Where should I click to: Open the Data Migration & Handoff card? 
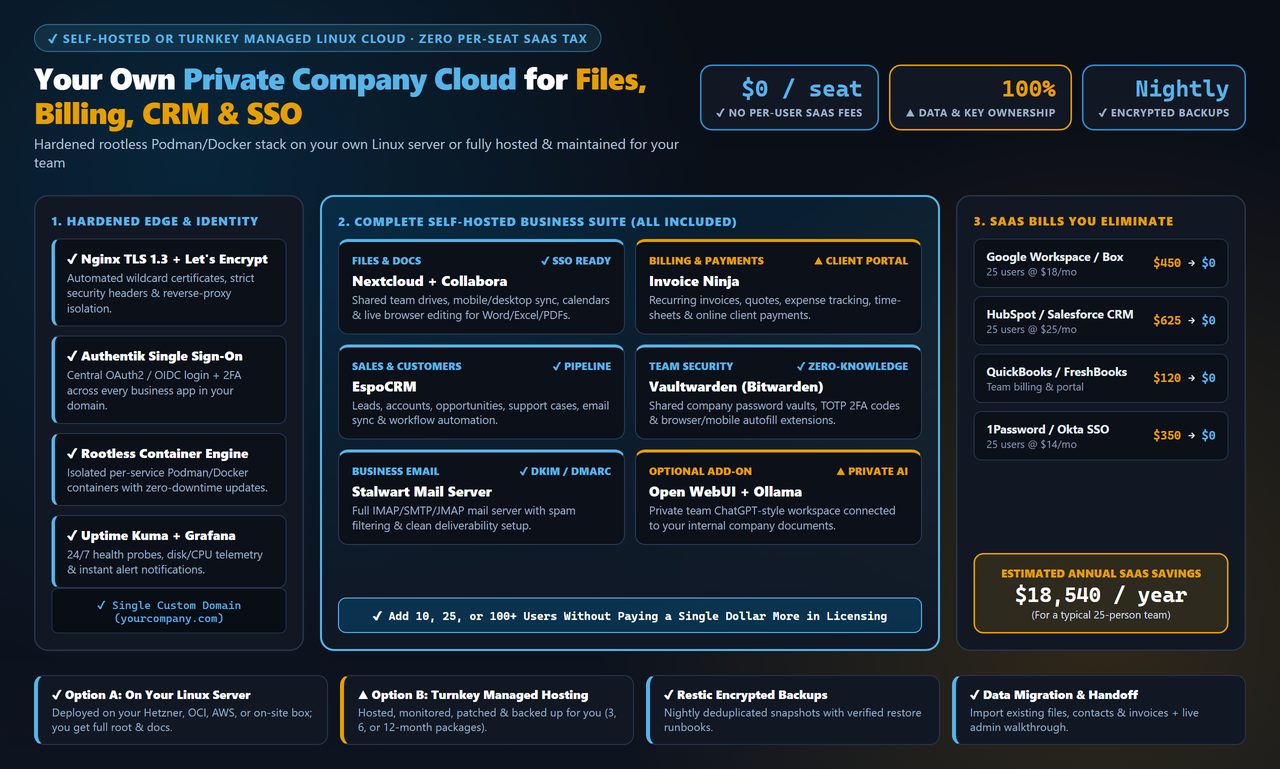coord(1099,710)
